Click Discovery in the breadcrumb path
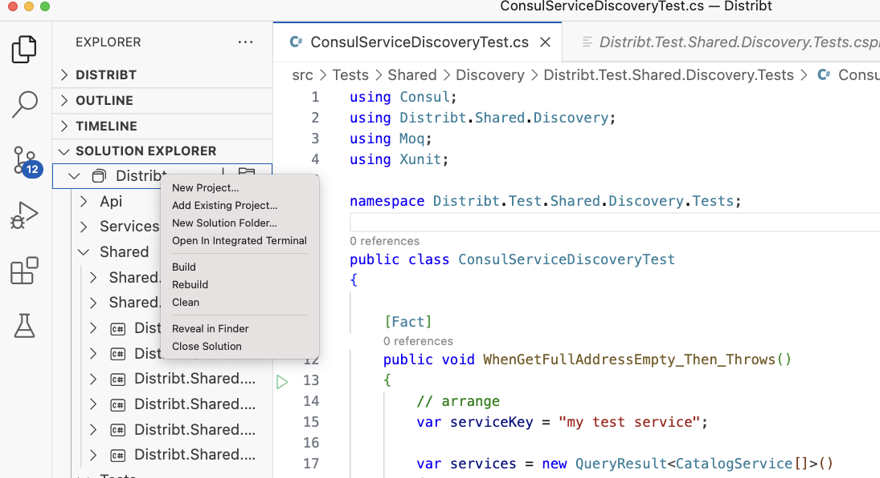Viewport: 880px width, 478px height. pos(490,75)
